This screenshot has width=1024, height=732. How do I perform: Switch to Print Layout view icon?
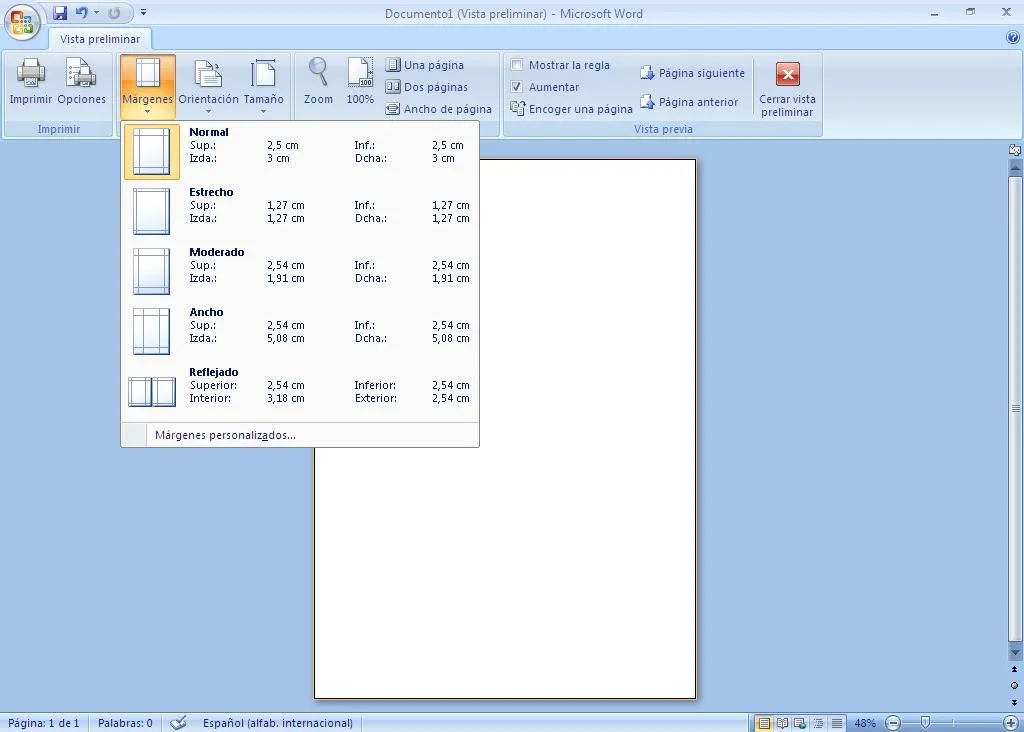tap(763, 723)
